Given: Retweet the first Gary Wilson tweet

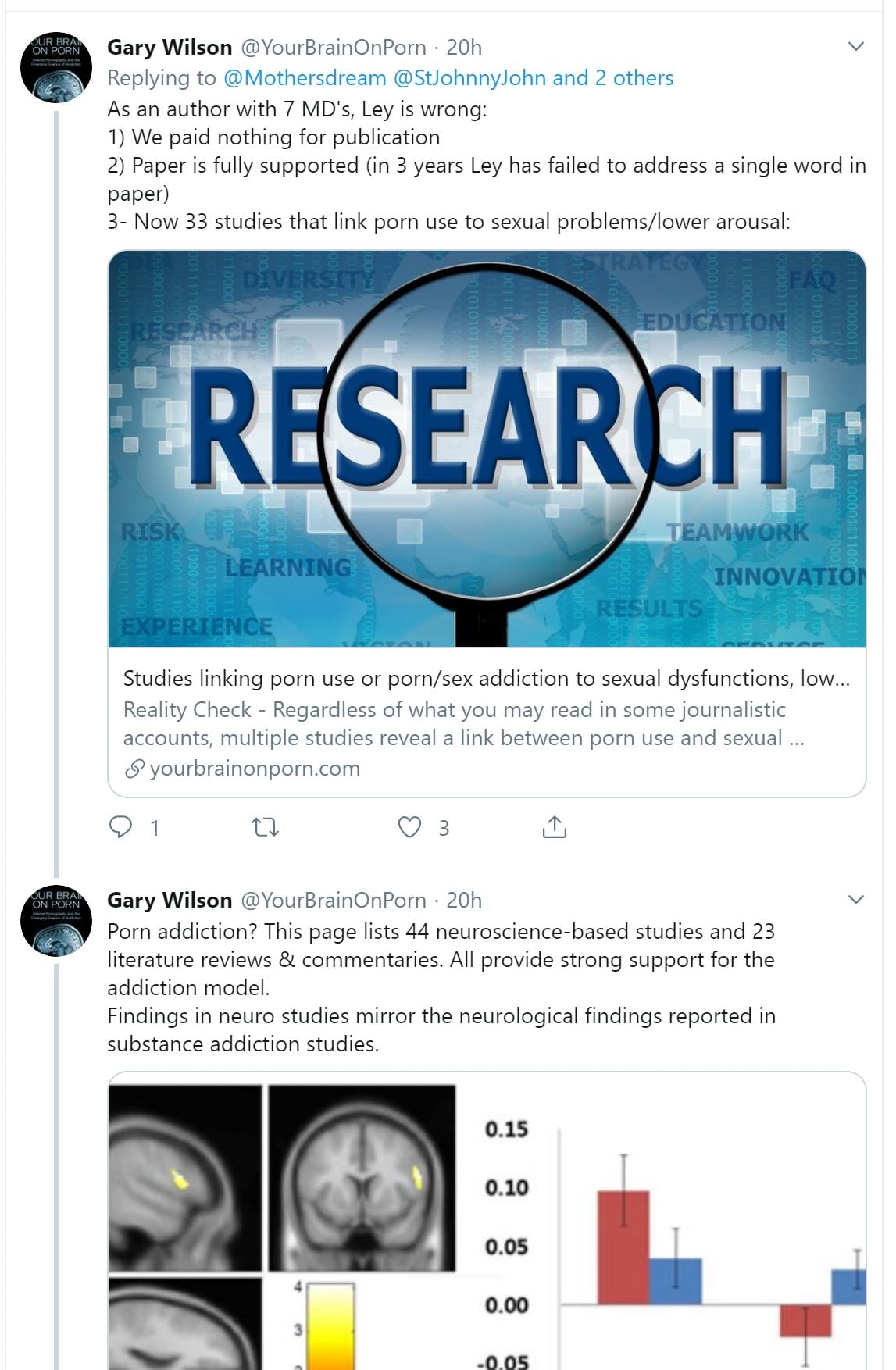Looking at the screenshot, I should [x=266, y=827].
